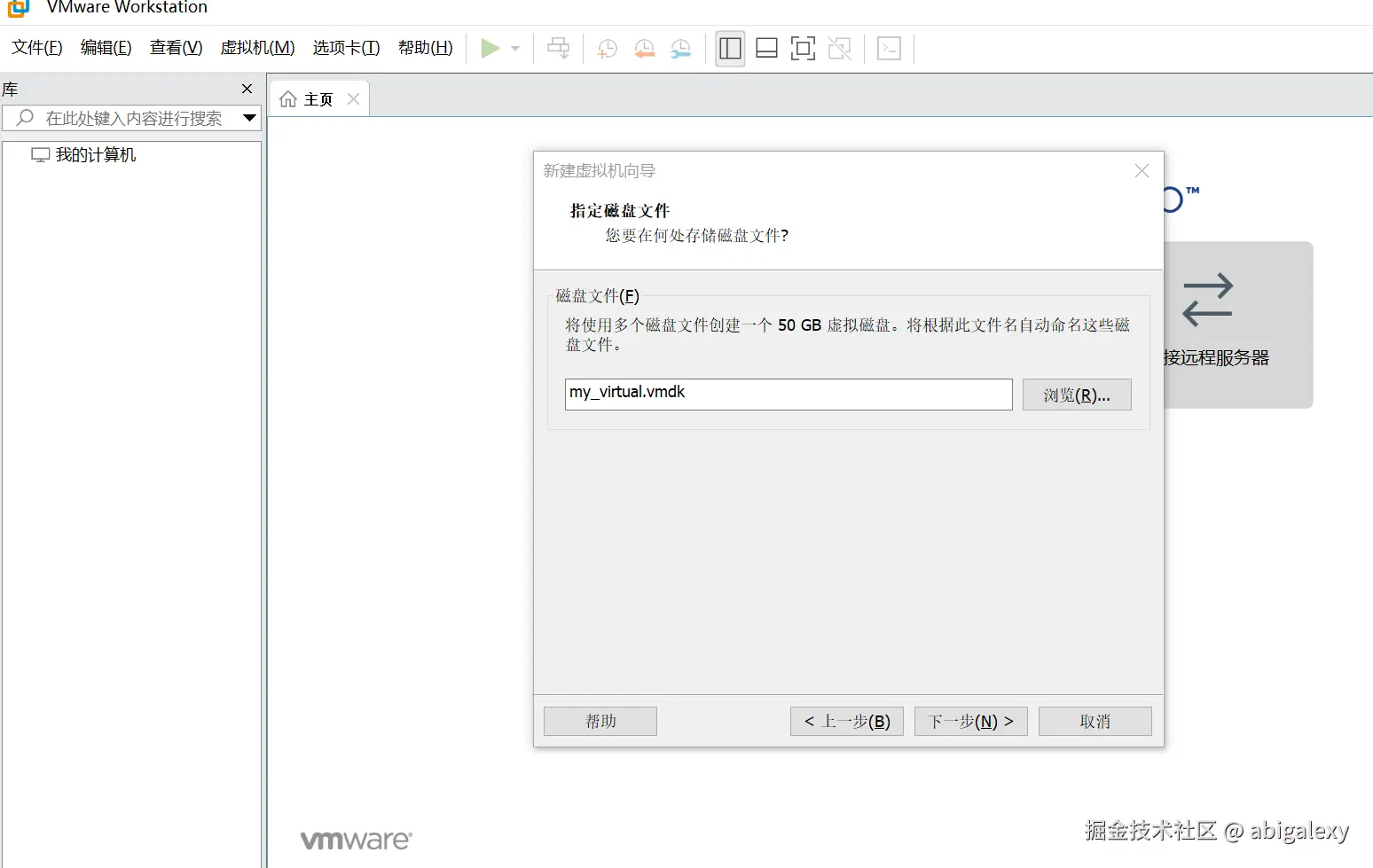
Task: Select the Unity mode icon
Action: point(839,49)
